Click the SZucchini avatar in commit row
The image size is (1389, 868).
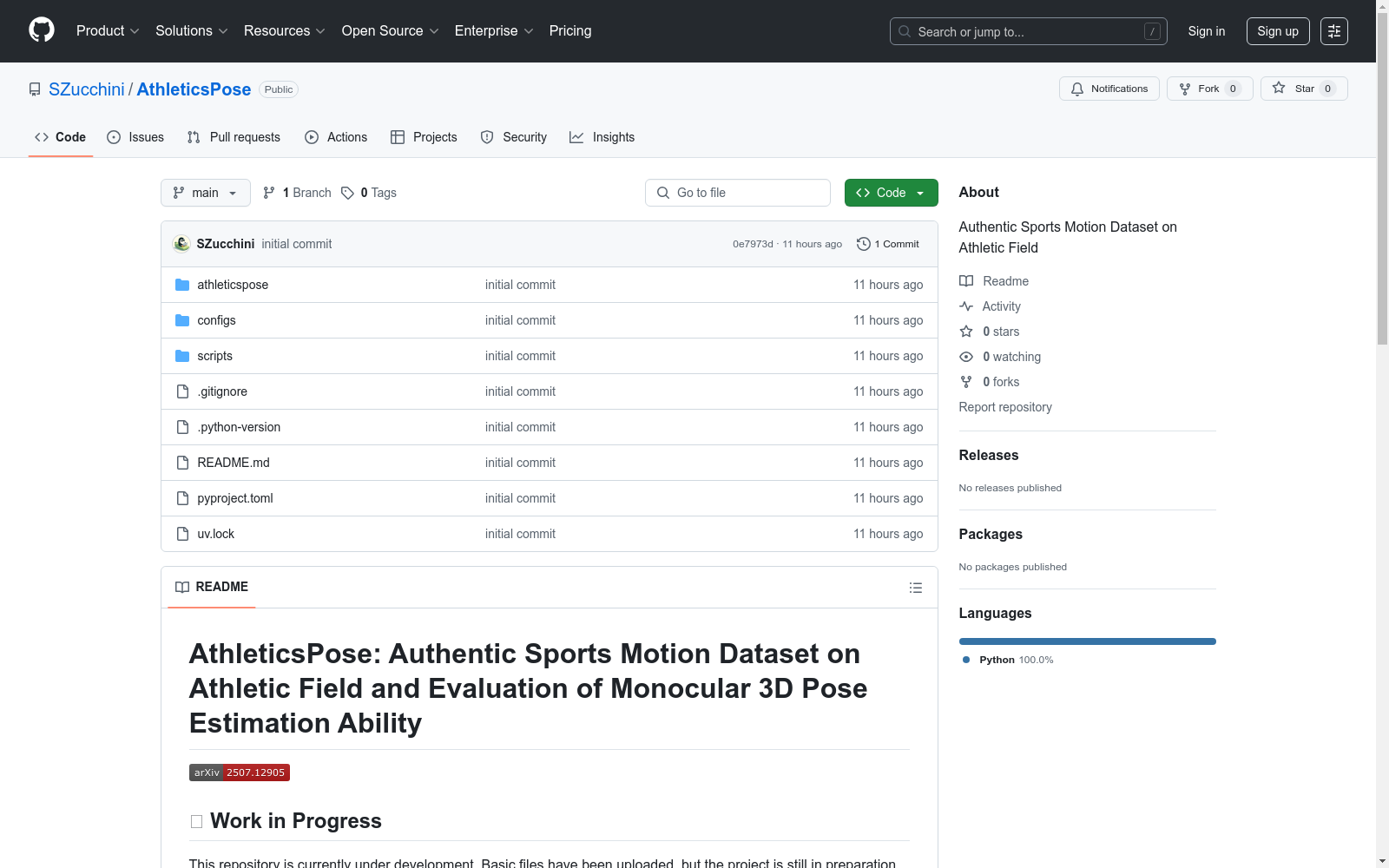click(181, 244)
